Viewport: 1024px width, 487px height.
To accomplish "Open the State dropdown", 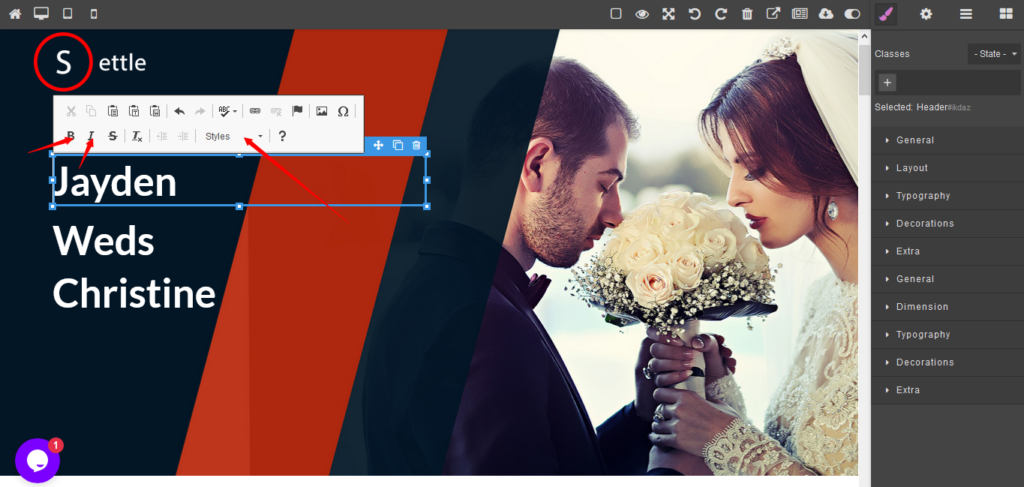I will pos(993,54).
